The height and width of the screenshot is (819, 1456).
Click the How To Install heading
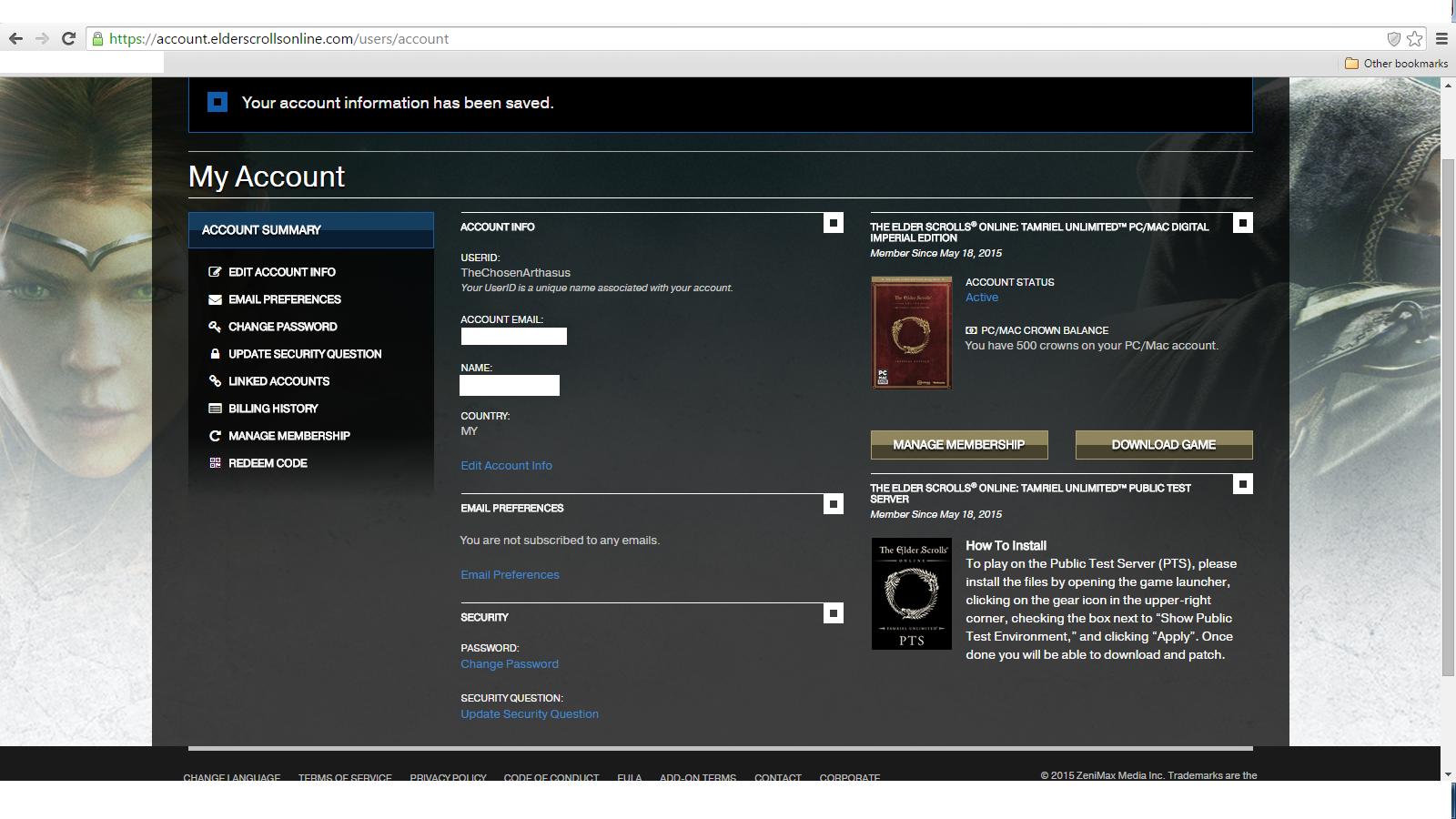pos(1006,545)
